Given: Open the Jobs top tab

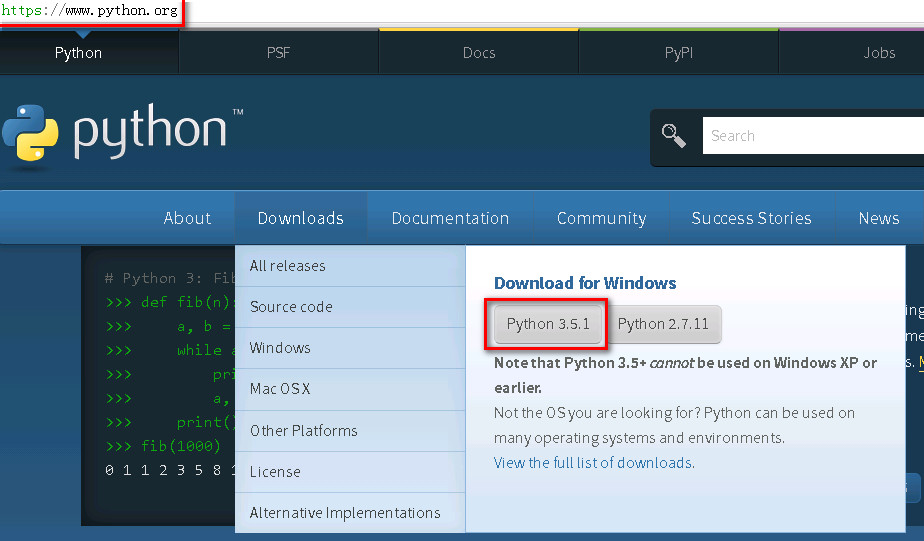Looking at the screenshot, I should pos(879,53).
